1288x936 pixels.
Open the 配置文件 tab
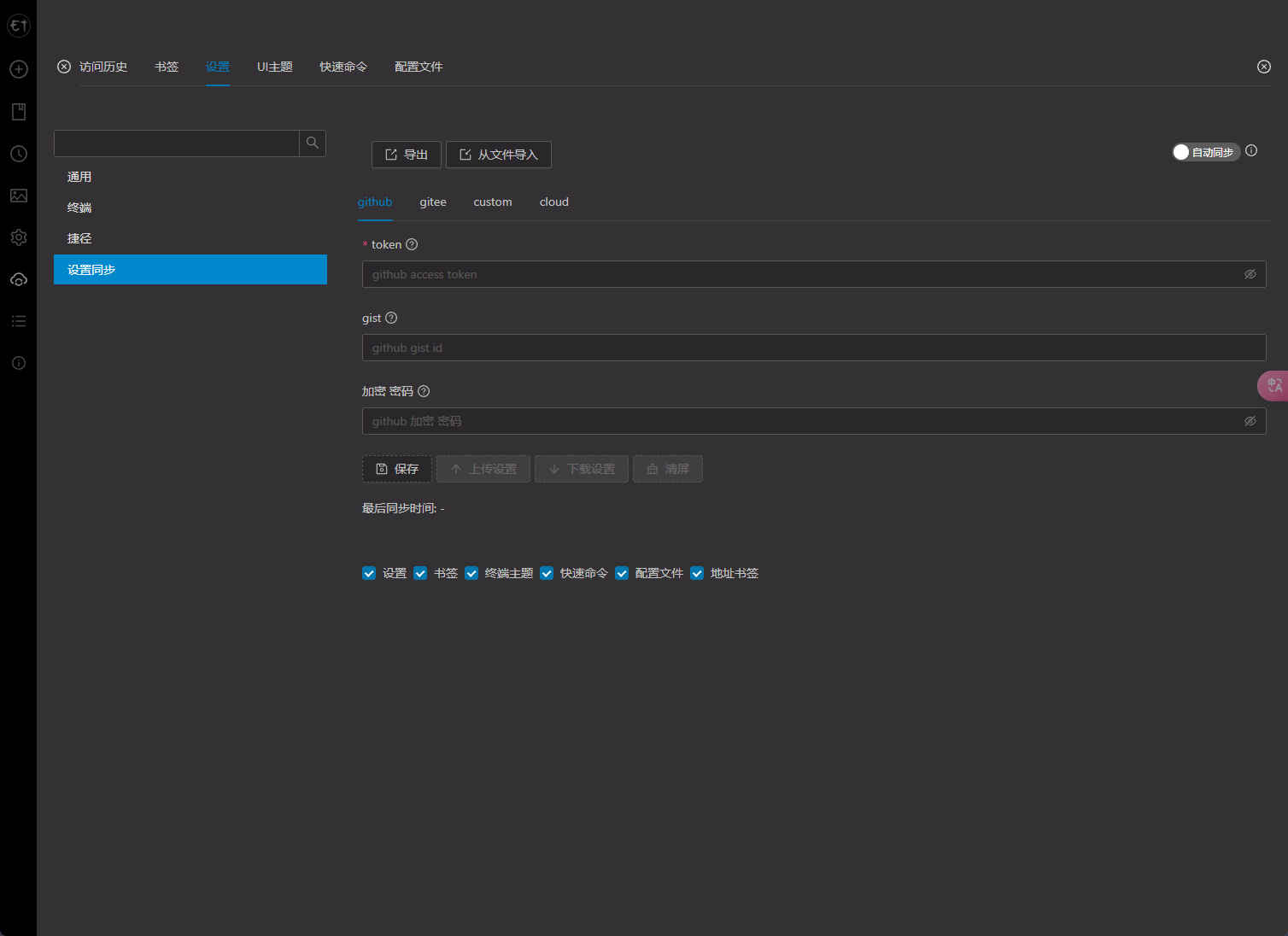(419, 67)
